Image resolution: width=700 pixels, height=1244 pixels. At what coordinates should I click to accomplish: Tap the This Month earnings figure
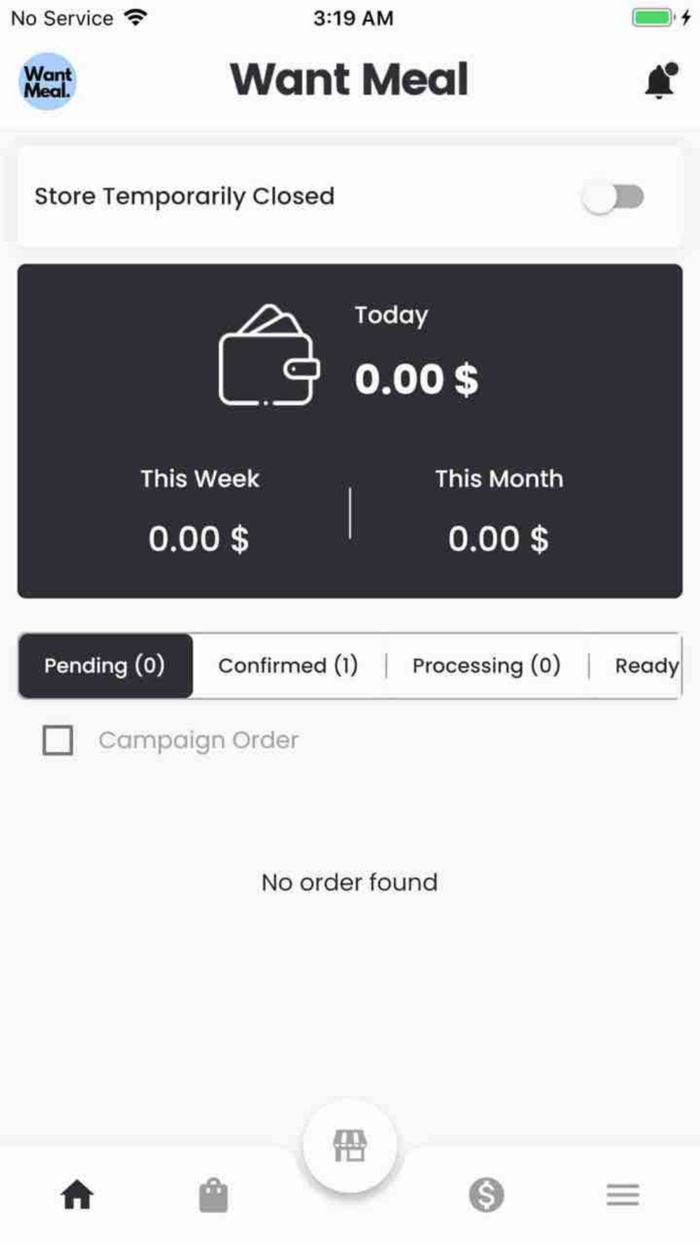[498, 539]
